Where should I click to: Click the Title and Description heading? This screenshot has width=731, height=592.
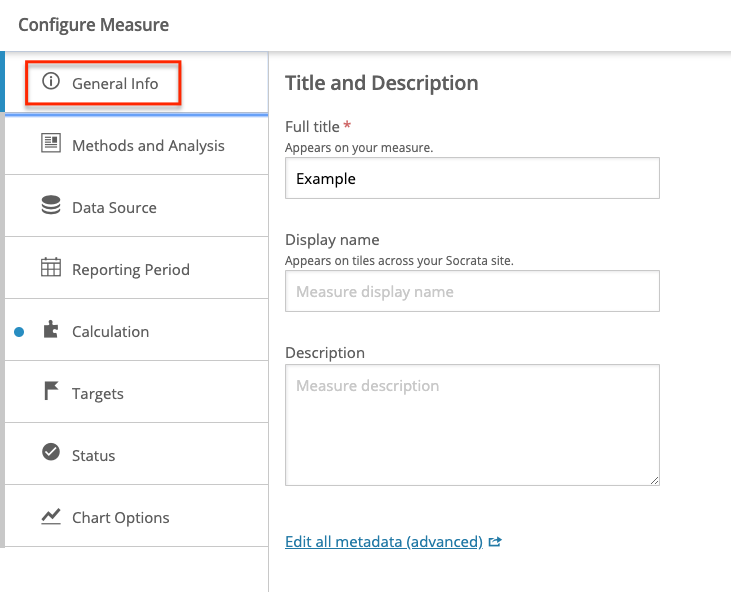382,83
